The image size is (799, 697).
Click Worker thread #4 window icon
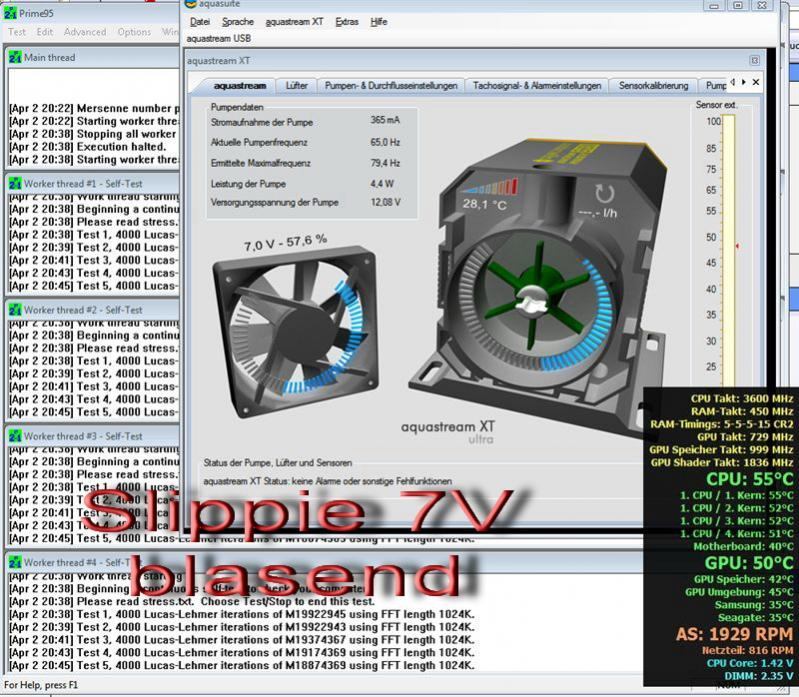[15, 562]
